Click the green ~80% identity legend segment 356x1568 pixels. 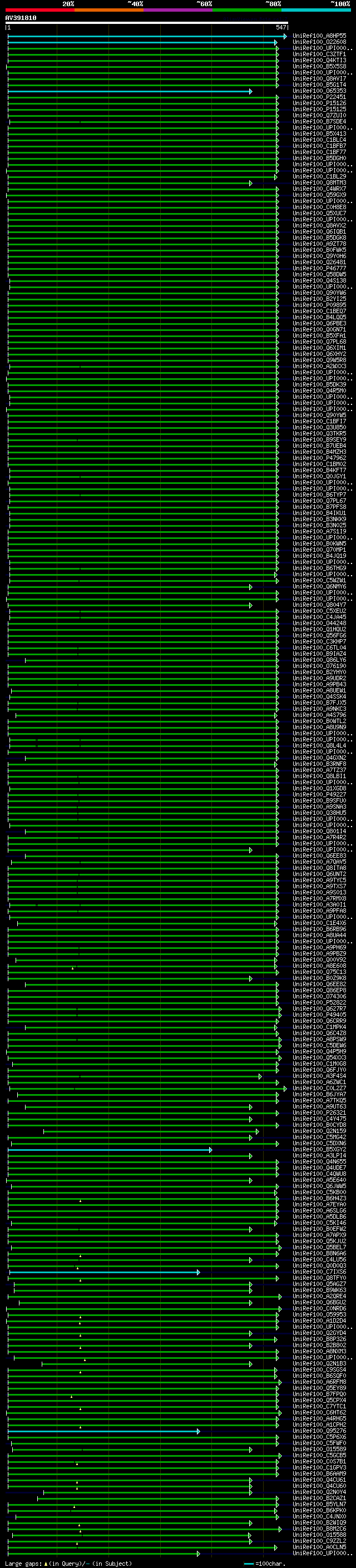coord(246,10)
